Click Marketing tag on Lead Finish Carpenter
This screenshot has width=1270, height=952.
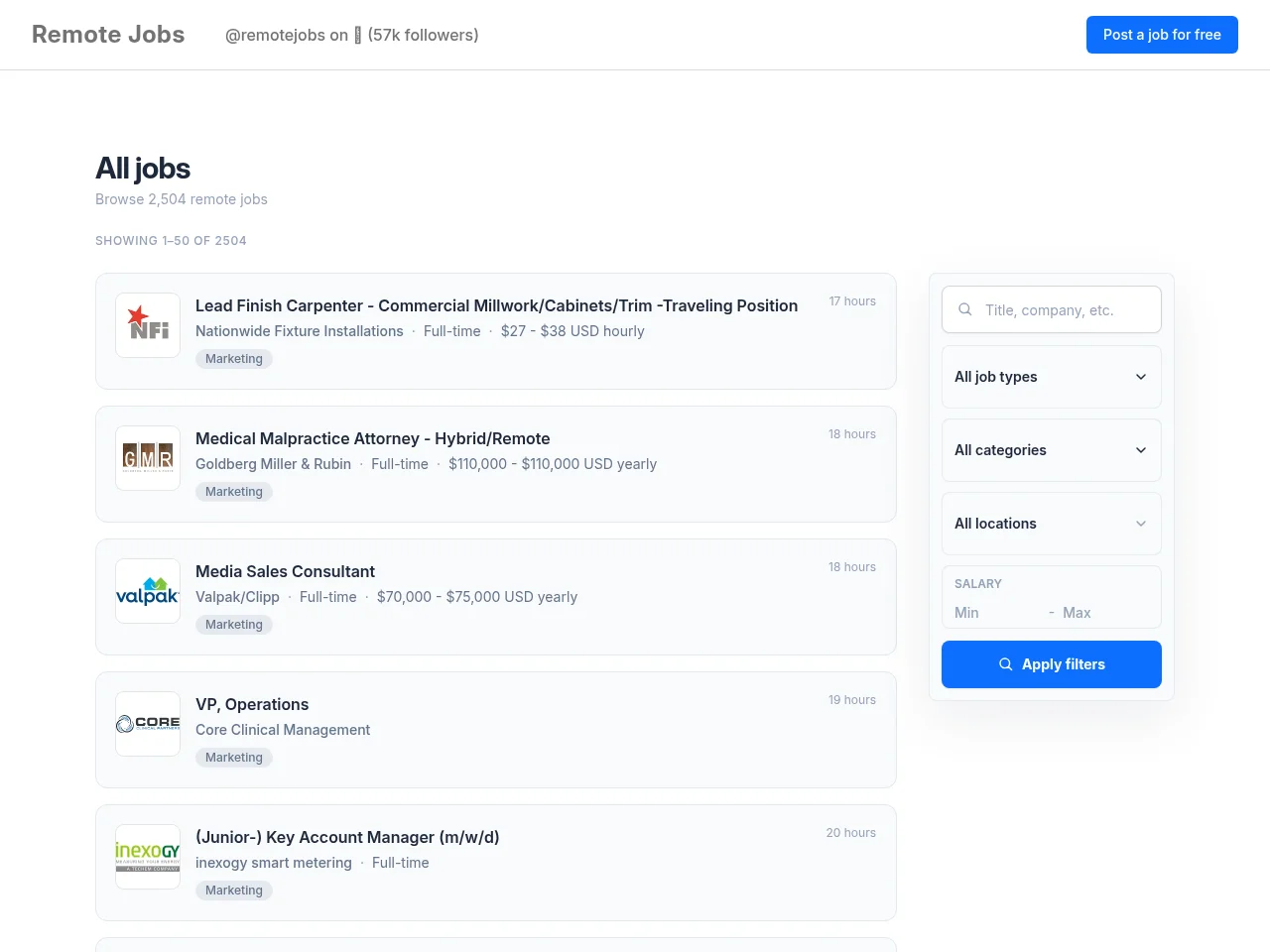point(234,359)
